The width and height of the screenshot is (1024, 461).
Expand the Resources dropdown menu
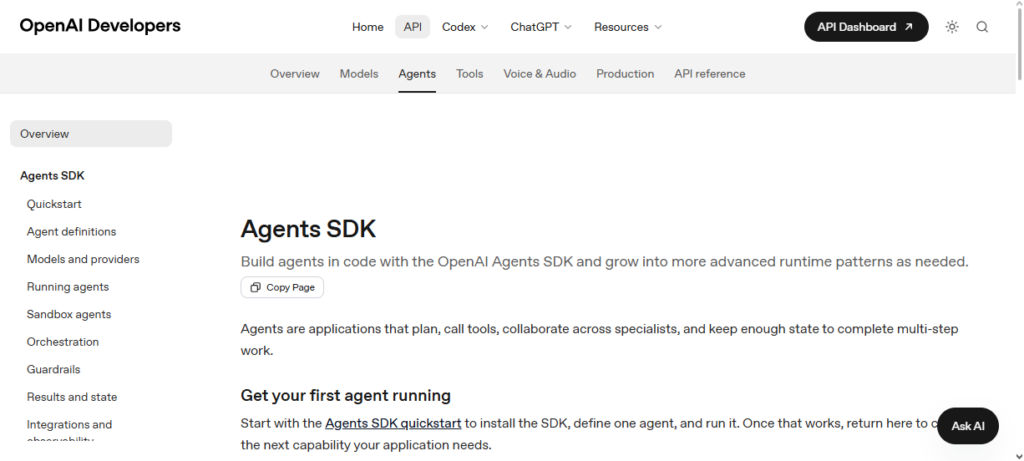pos(628,27)
